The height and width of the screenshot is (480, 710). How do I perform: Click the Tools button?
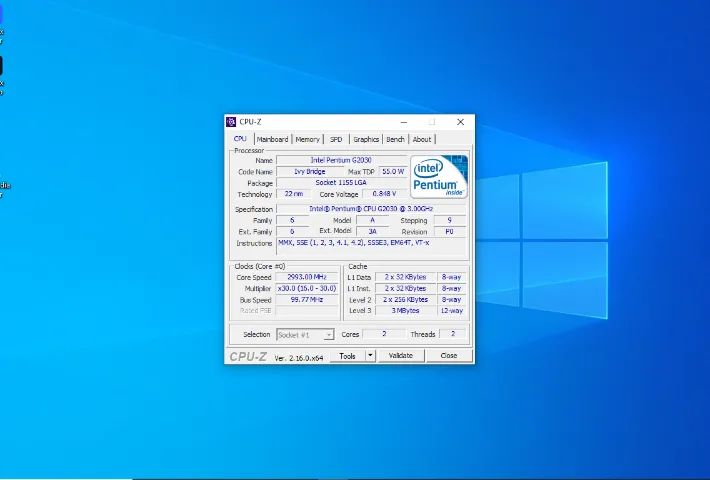point(347,356)
